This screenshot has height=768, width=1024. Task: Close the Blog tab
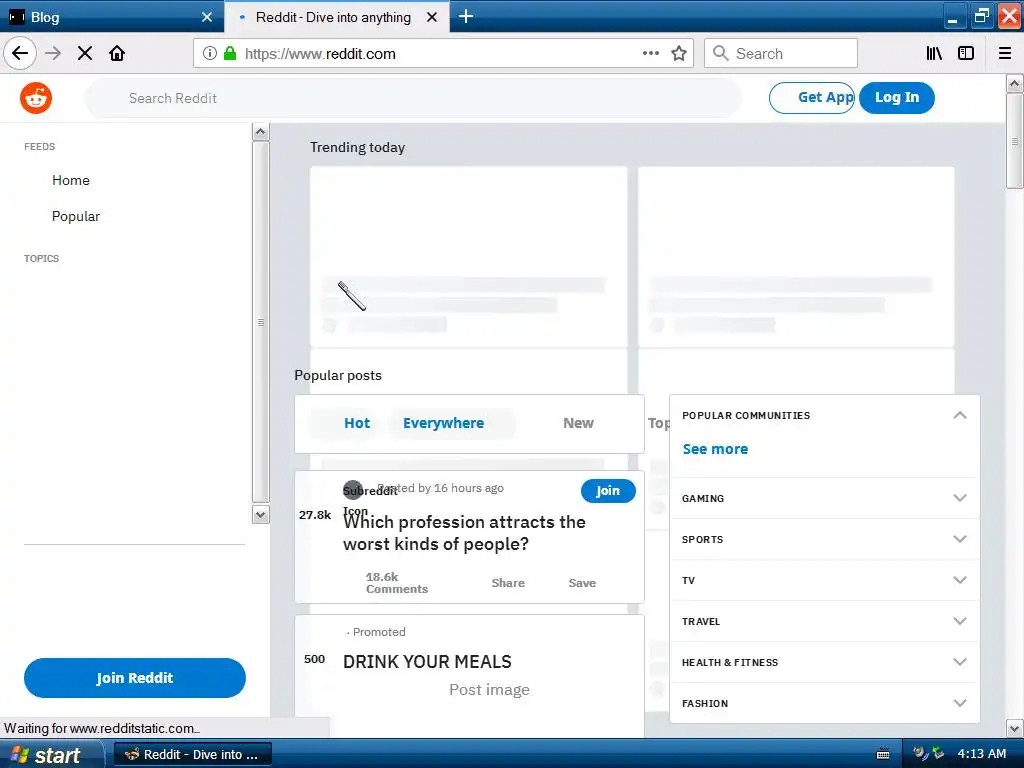tap(207, 17)
